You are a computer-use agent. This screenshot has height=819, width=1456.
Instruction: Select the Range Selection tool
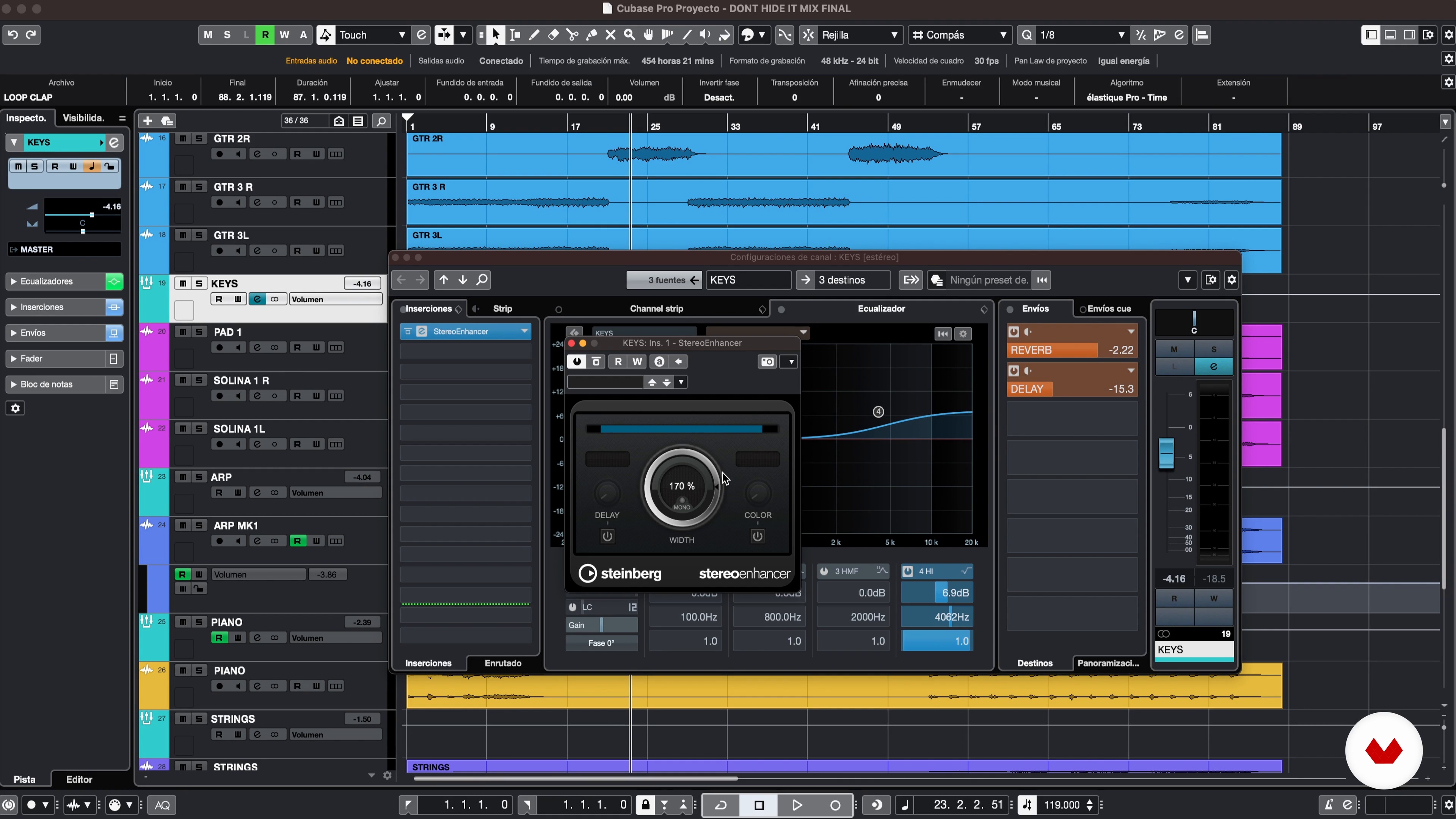point(515,35)
